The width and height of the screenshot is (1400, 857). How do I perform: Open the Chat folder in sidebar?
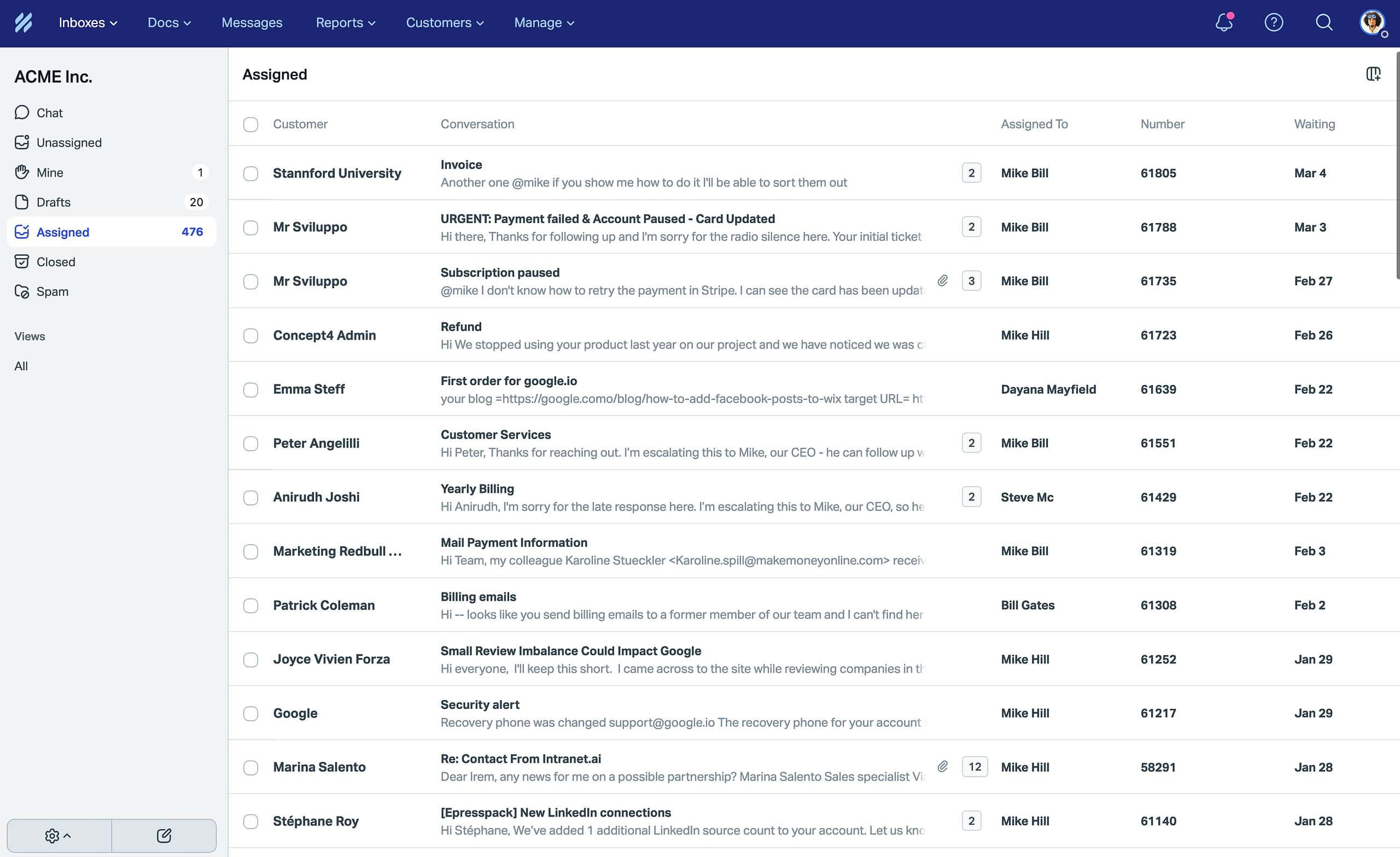[49, 113]
